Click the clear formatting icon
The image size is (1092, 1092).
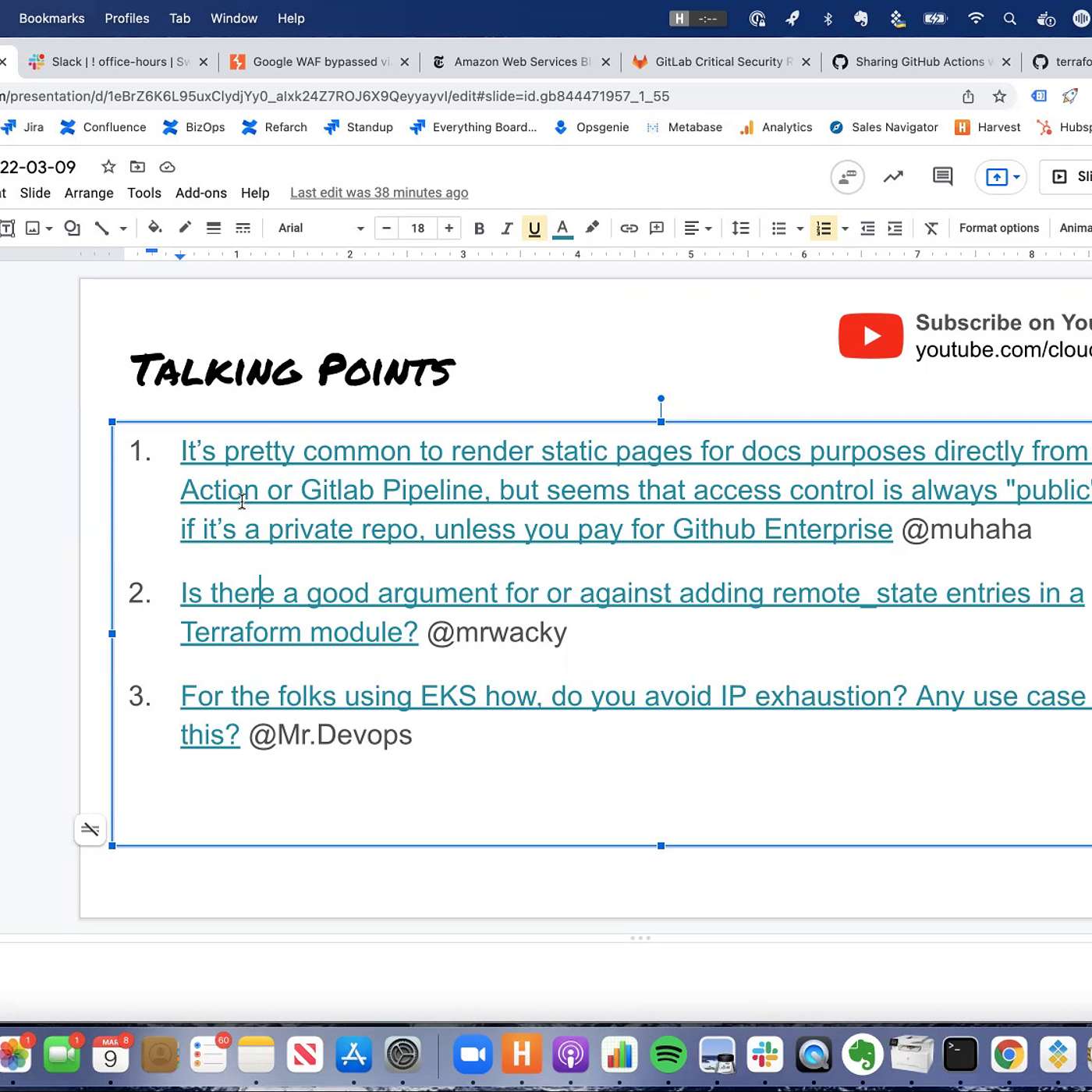(x=931, y=229)
